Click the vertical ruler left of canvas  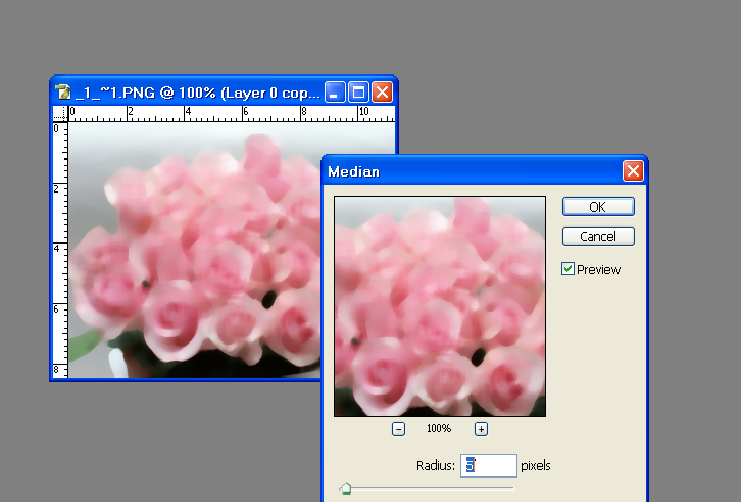(x=58, y=250)
